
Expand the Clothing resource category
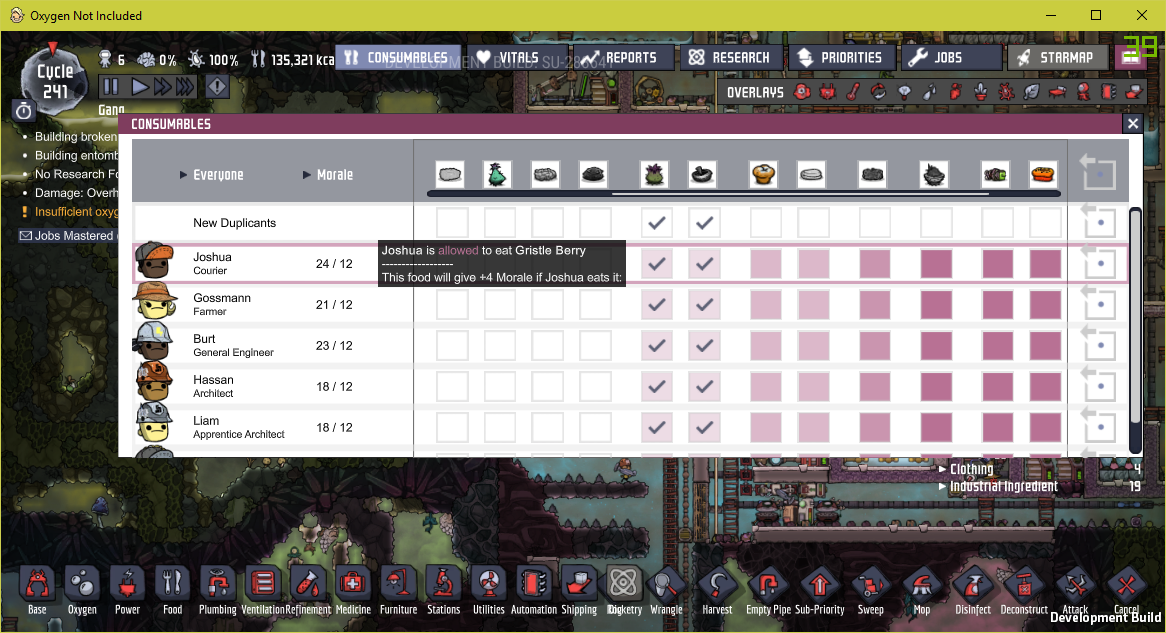click(966, 469)
